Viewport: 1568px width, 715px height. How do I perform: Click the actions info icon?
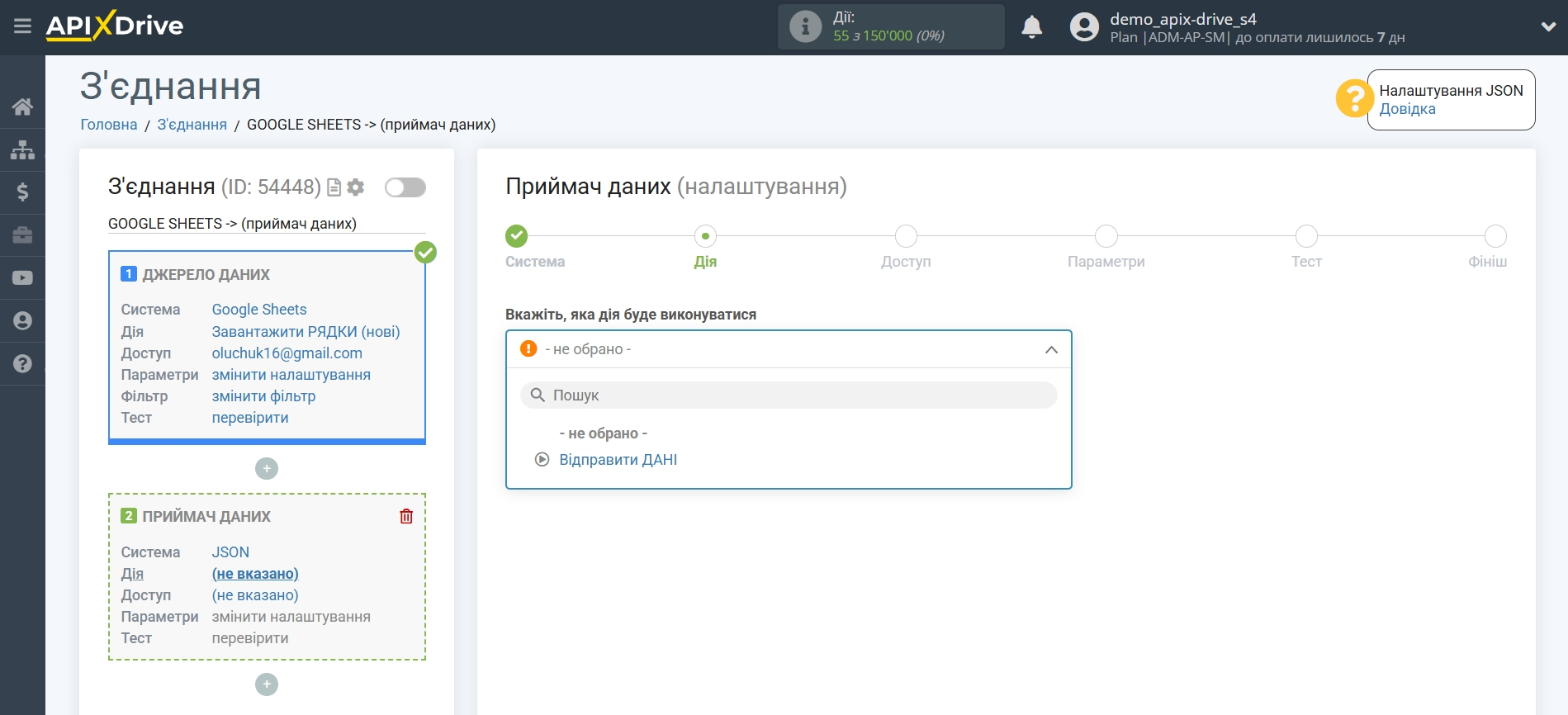805,26
